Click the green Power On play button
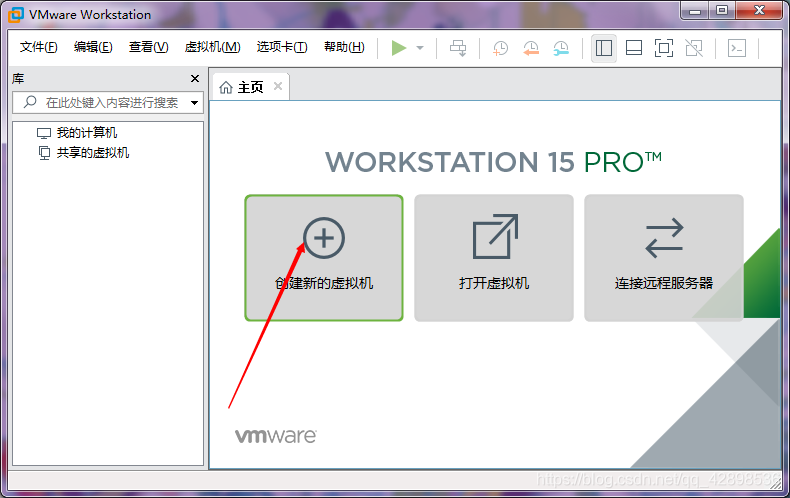 pos(399,48)
